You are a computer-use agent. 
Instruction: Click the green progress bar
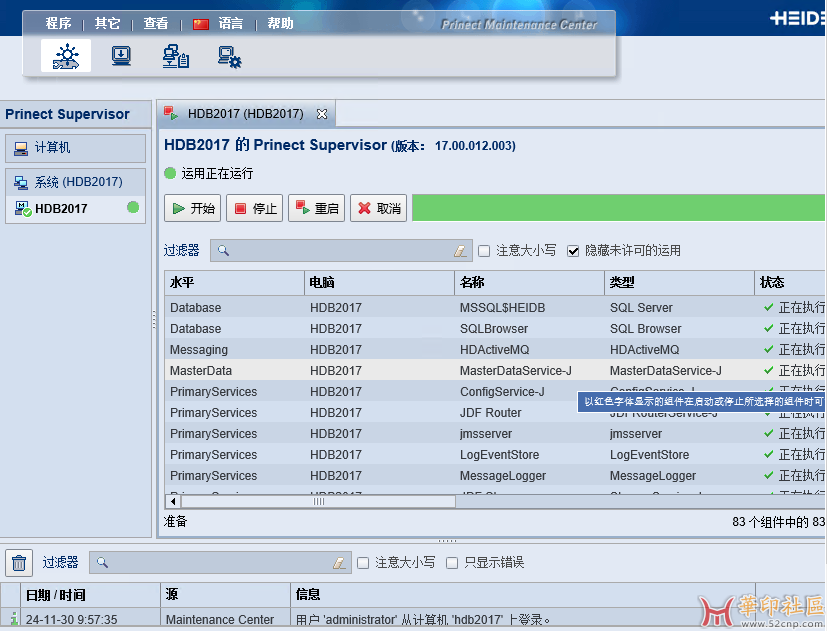618,208
